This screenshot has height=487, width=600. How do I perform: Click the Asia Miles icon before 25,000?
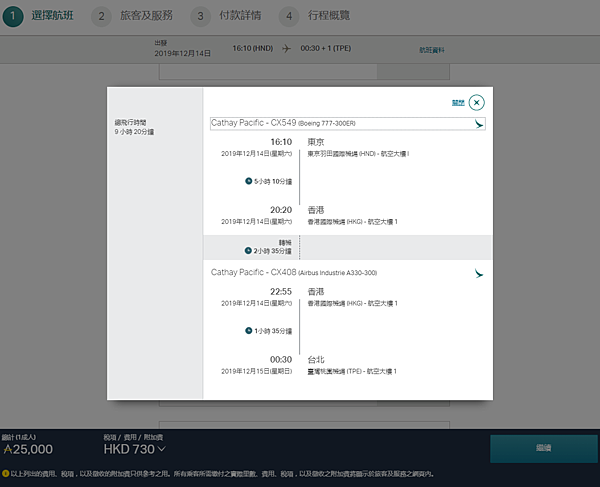[8, 449]
